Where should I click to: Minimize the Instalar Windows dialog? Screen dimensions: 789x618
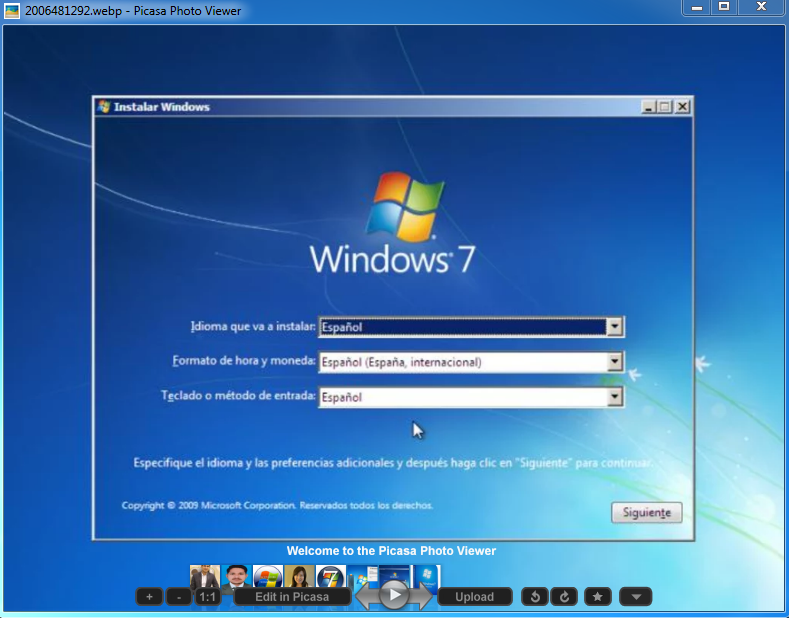(x=649, y=106)
